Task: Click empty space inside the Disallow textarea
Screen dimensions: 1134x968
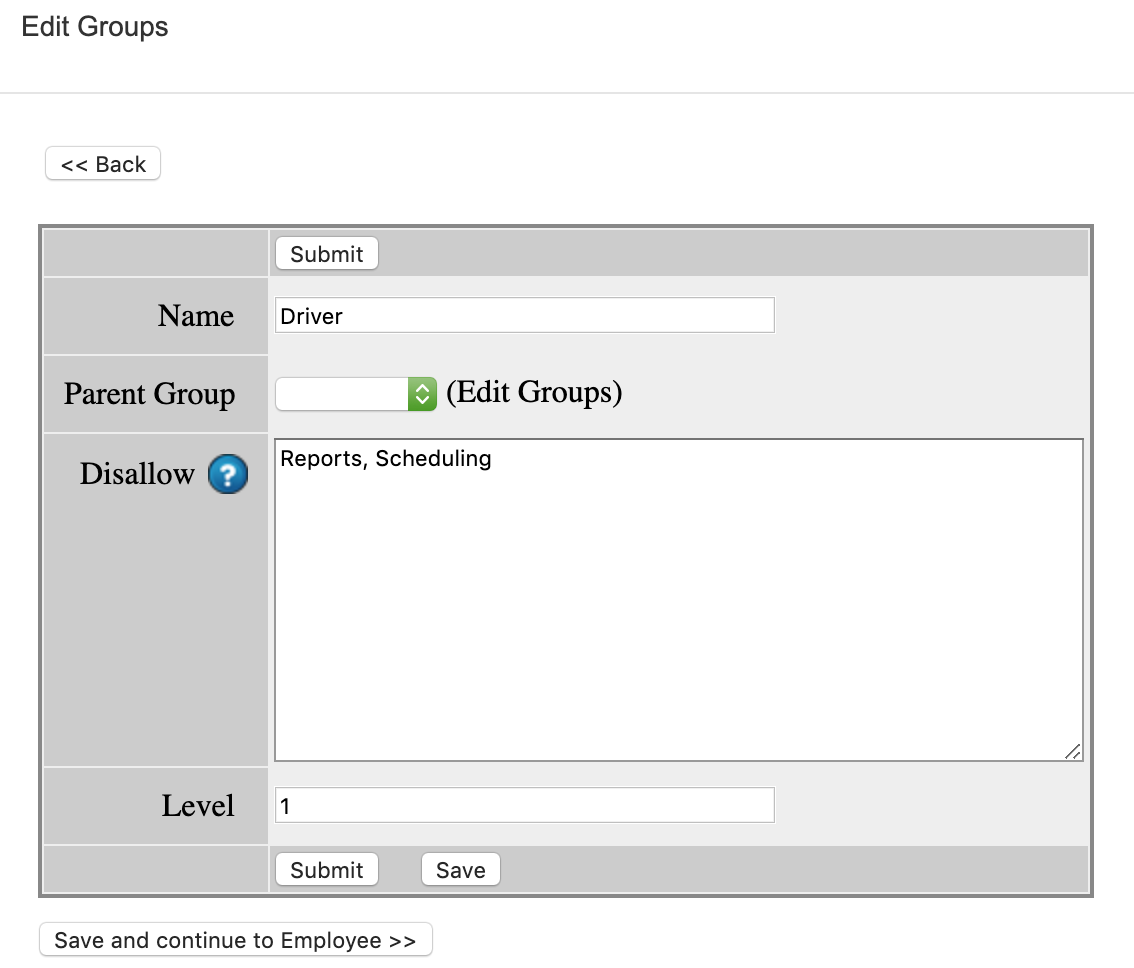Action: [x=678, y=620]
